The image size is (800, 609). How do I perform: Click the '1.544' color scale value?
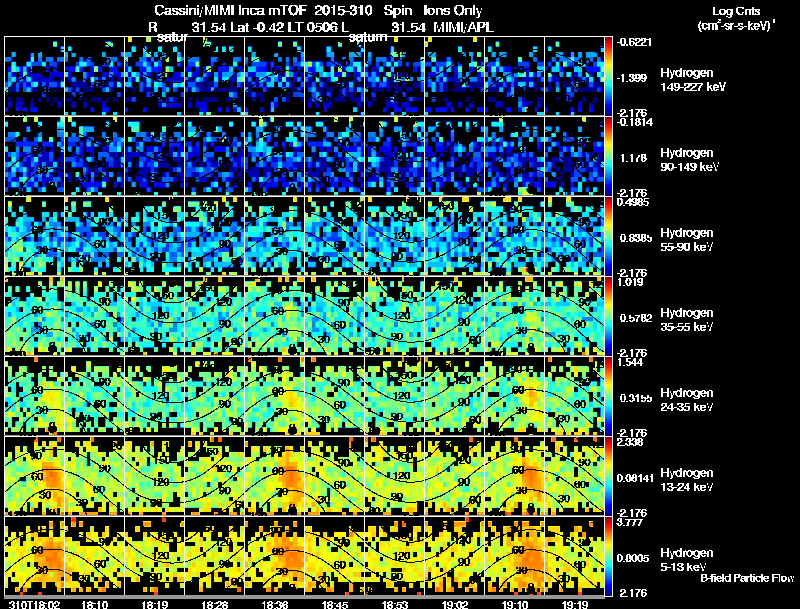coord(630,362)
